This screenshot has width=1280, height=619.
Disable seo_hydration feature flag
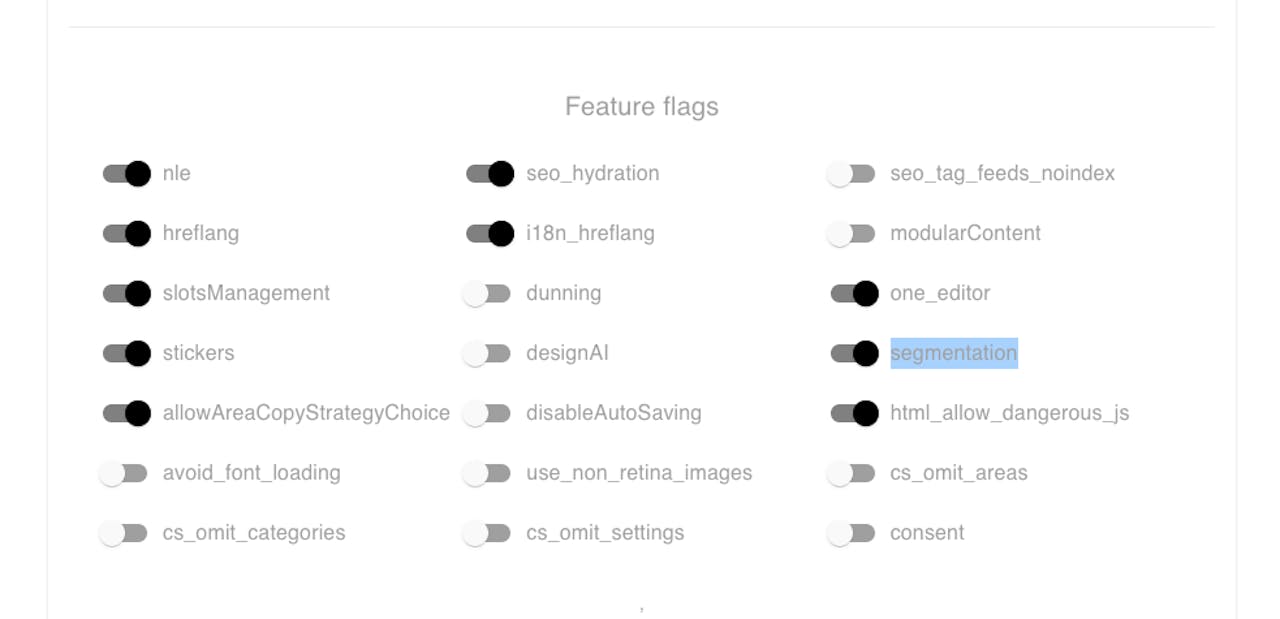[490, 174]
